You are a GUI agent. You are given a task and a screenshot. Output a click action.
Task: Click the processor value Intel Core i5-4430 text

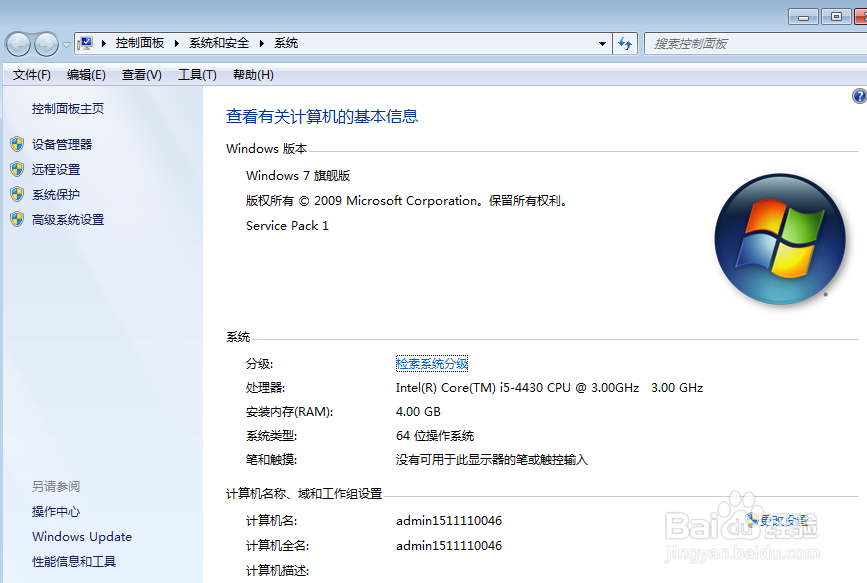[549, 388]
